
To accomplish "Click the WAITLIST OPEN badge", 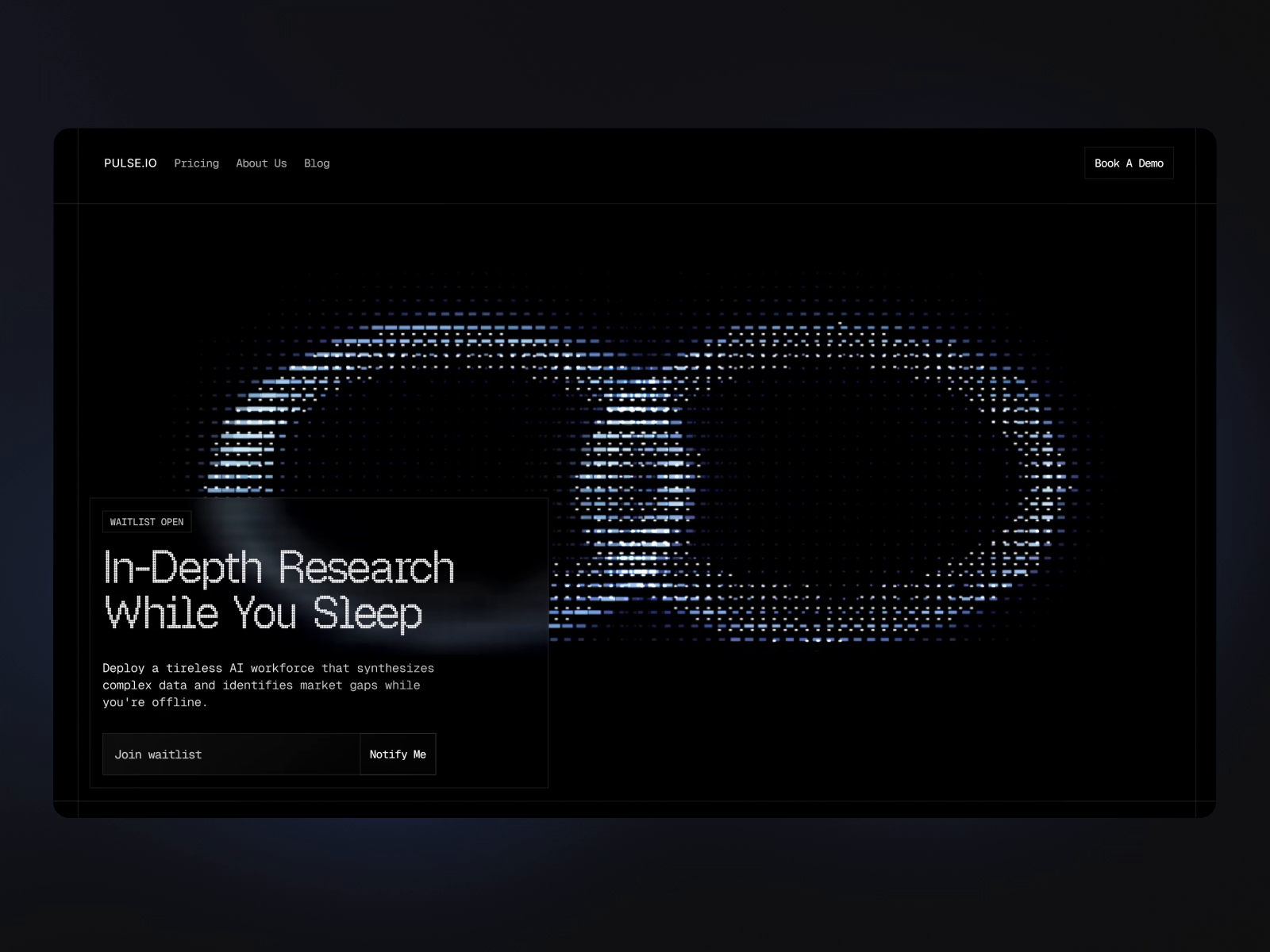I will 147,522.
